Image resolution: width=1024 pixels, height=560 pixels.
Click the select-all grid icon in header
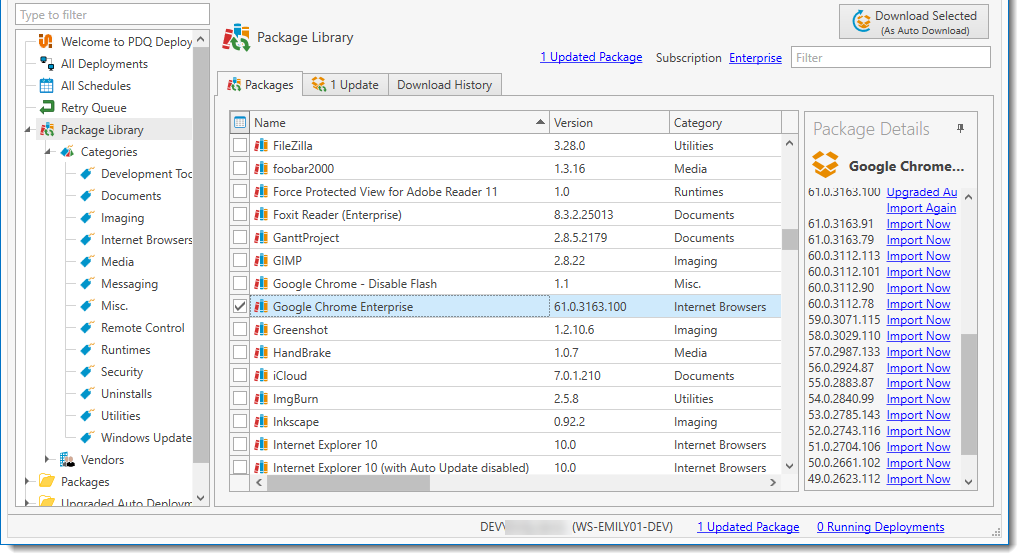(240, 123)
